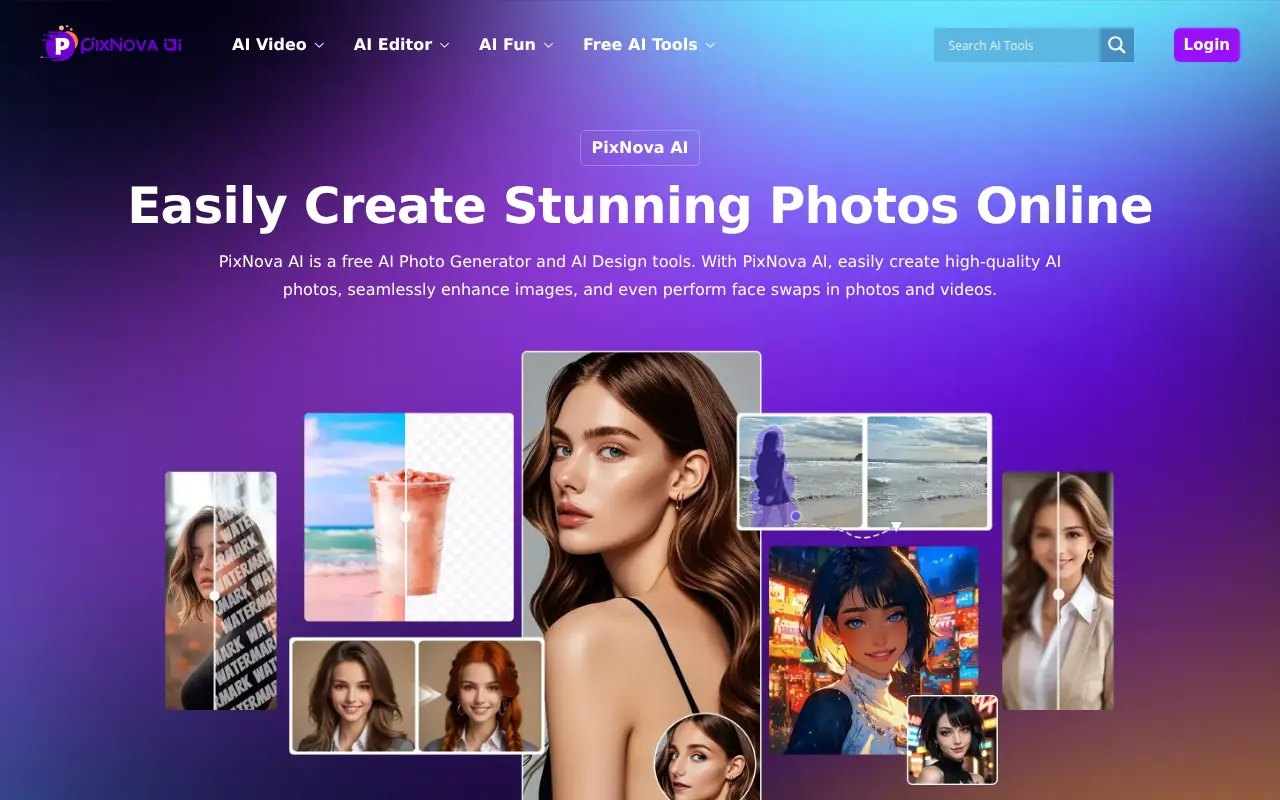Click the drink background removal slider handle
1280x800 pixels.
click(405, 517)
